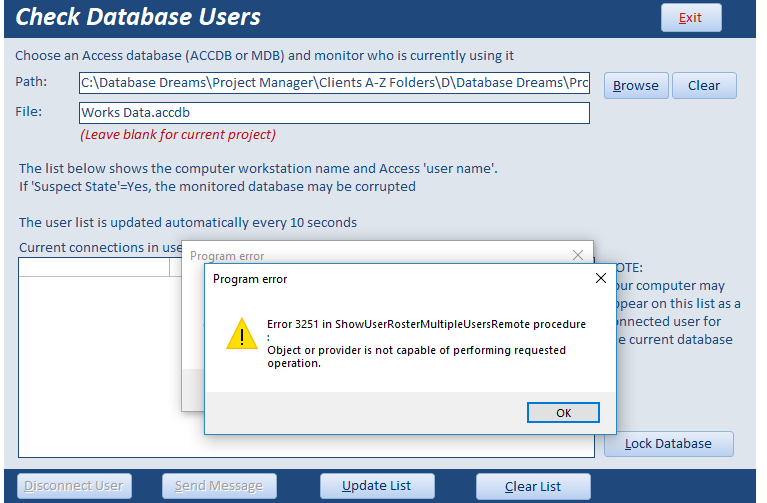Select the first column header of the connections list
The image size is (767, 503).
(x=94, y=267)
